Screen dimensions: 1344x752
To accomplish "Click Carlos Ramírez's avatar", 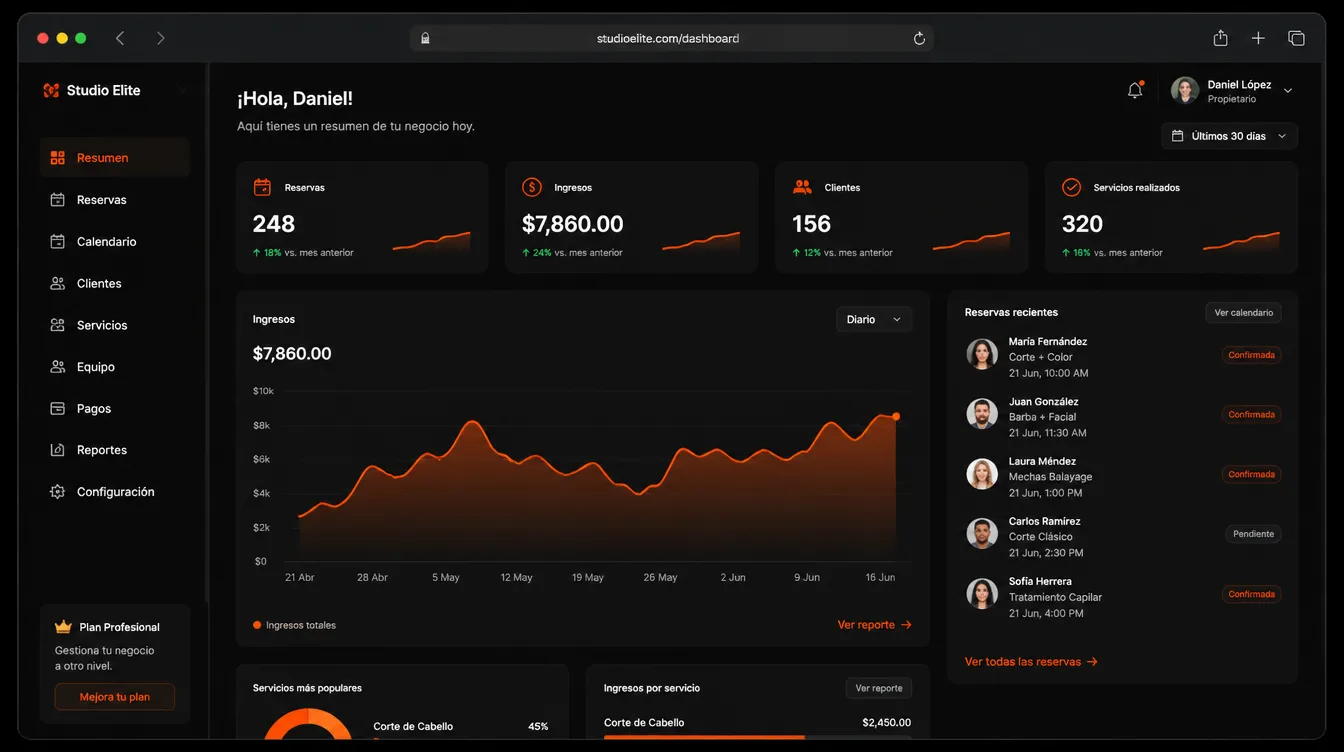I will (982, 534).
